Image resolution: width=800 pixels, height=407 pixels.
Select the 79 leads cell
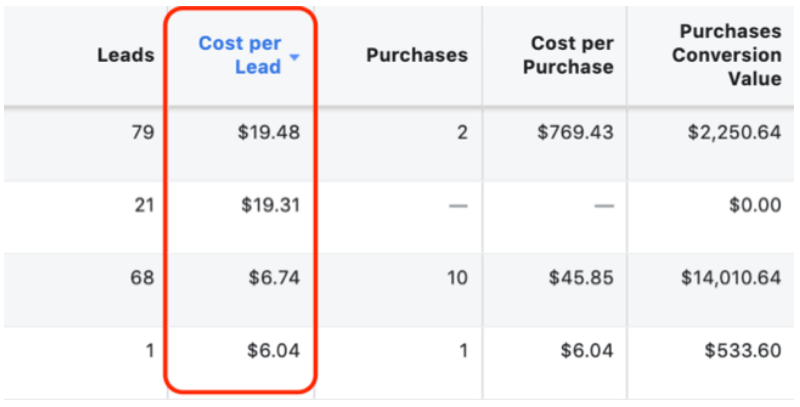click(x=143, y=133)
